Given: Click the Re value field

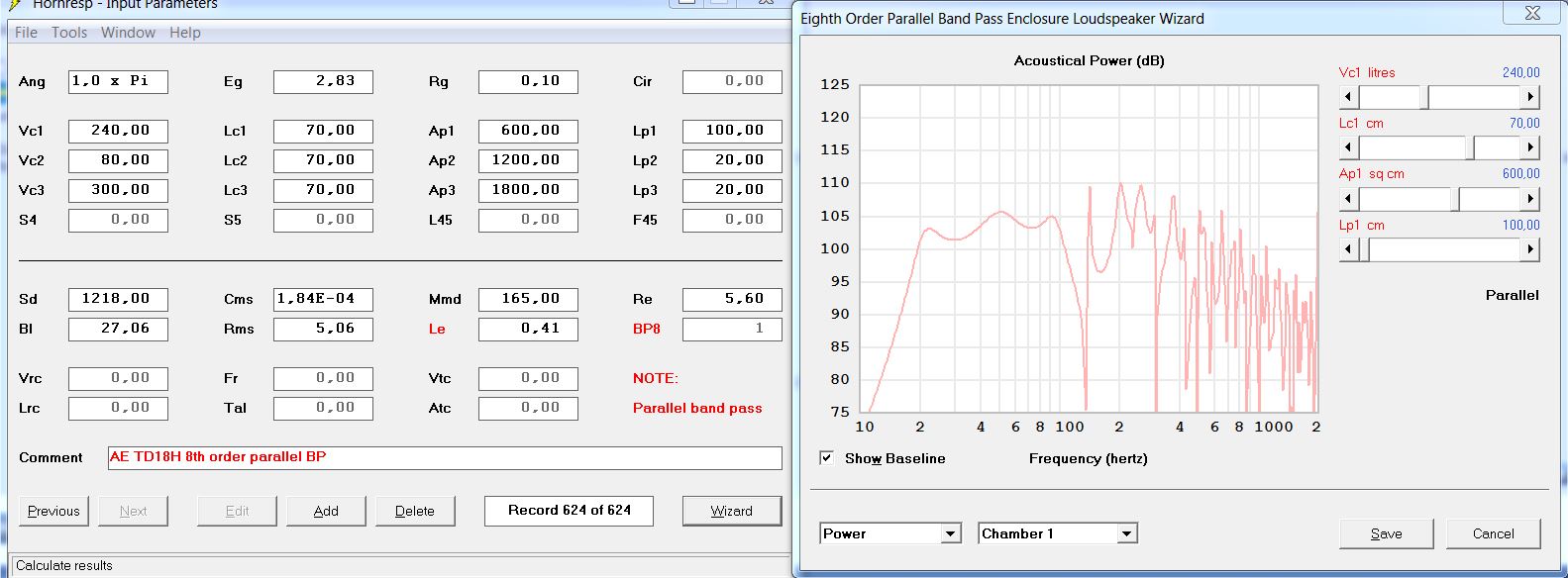Looking at the screenshot, I should coord(732,299).
